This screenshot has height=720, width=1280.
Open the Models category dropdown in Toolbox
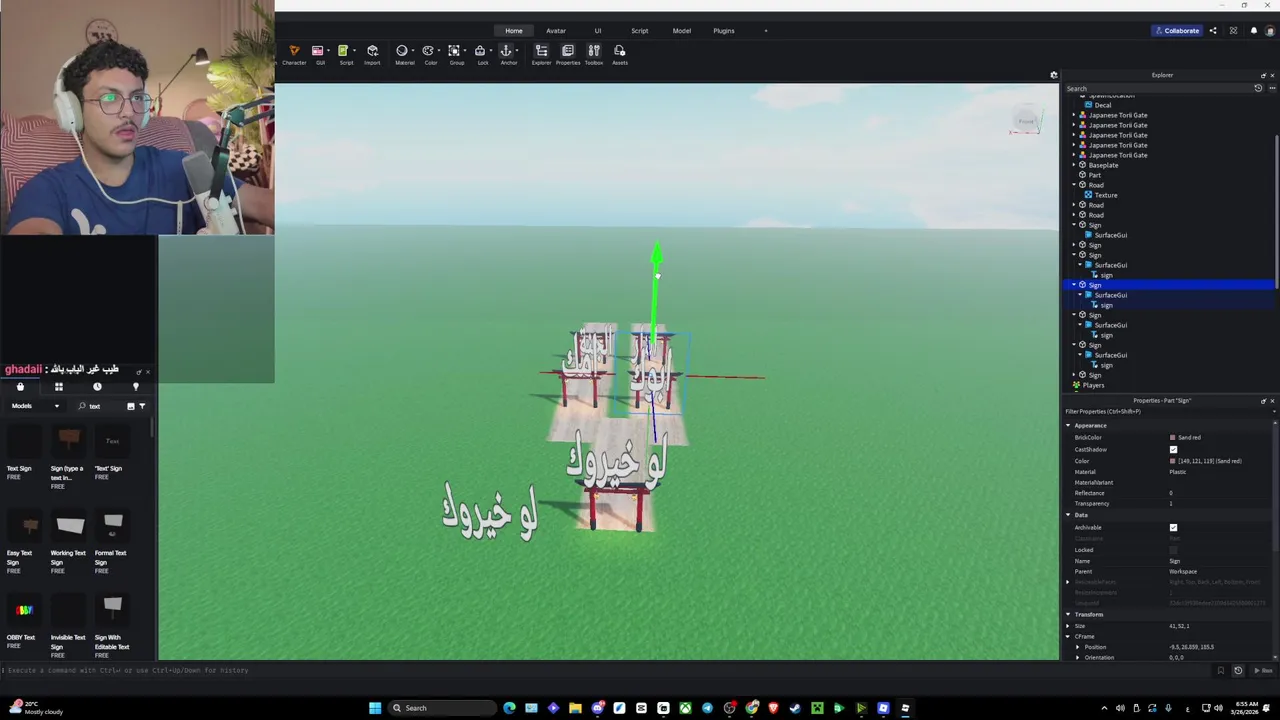pyautogui.click(x=35, y=406)
